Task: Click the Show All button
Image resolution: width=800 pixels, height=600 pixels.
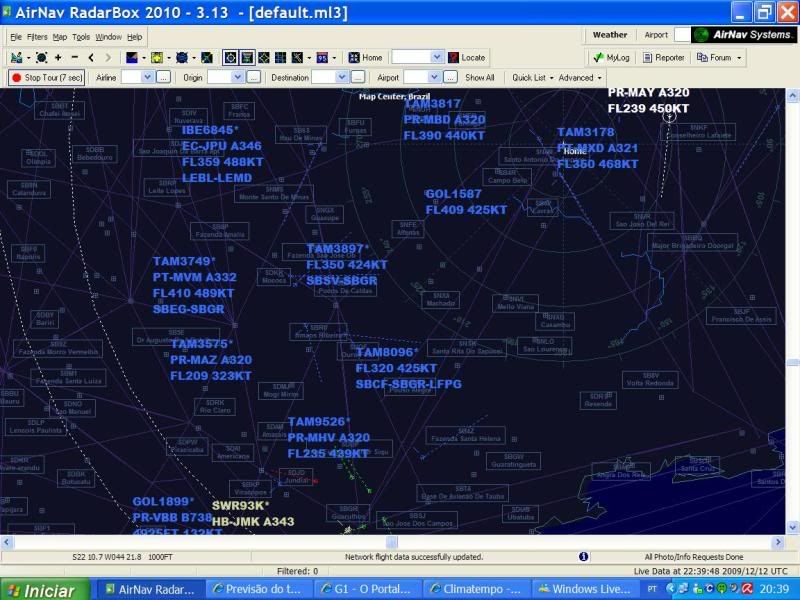Action: (480, 78)
